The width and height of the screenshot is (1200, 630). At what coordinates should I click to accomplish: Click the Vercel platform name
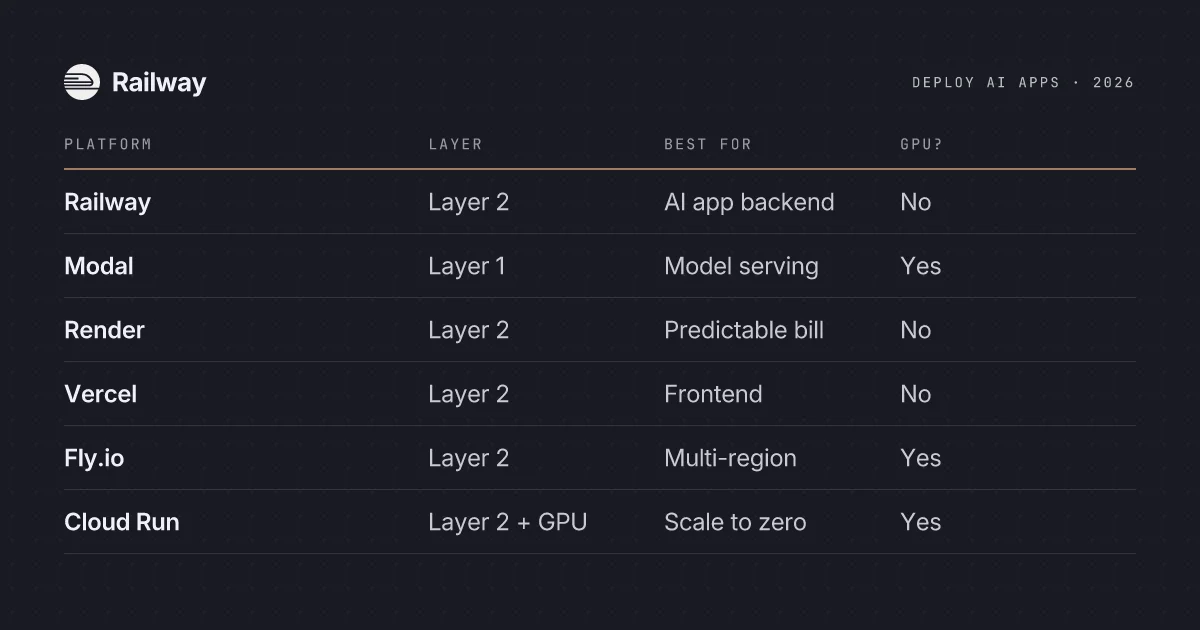click(100, 394)
